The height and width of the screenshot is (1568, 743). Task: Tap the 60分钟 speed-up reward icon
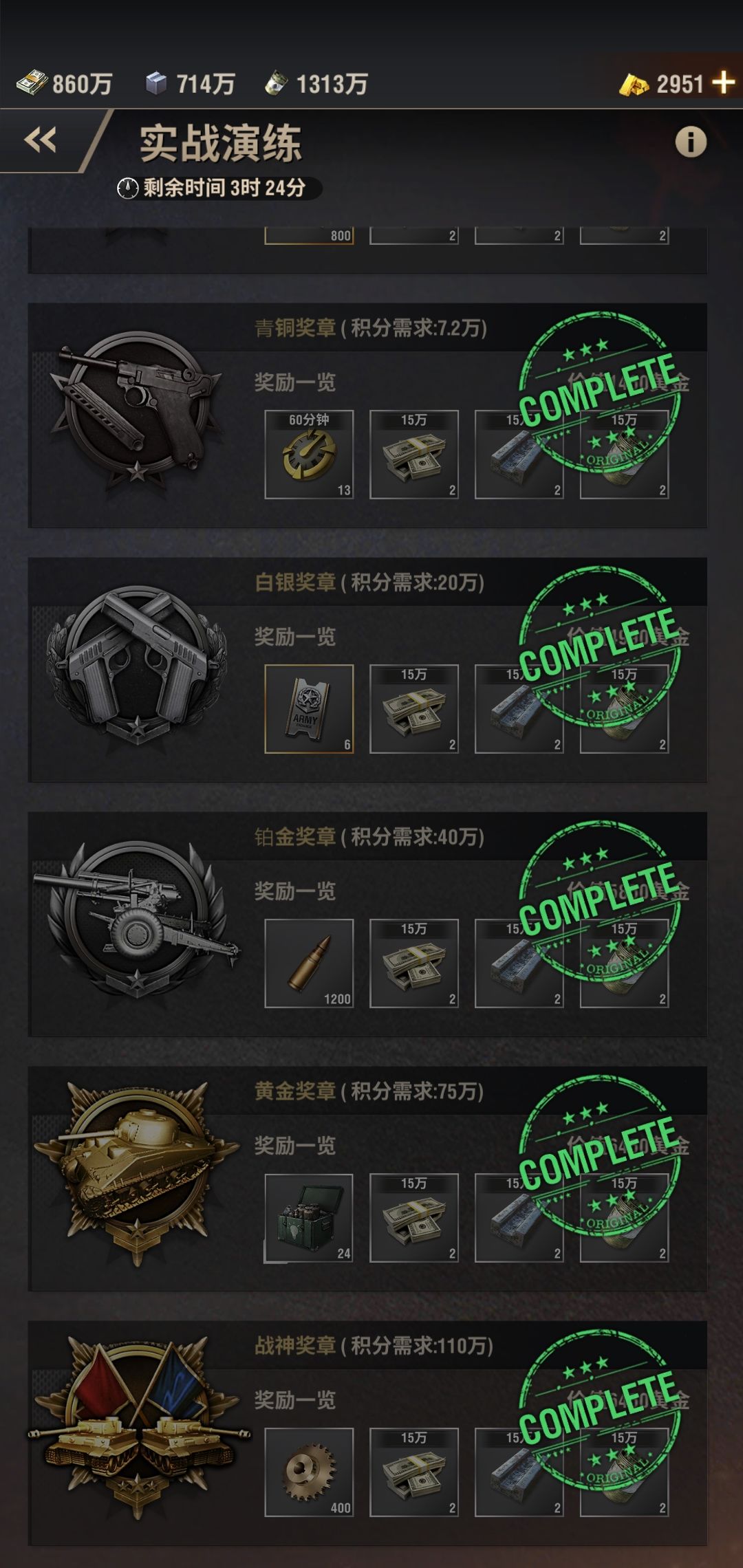tap(310, 455)
